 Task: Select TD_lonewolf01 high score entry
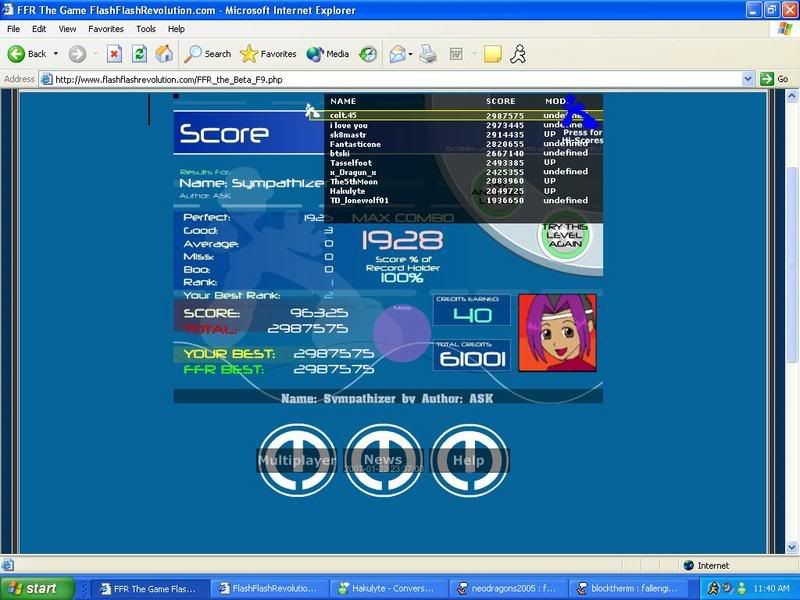coord(458,201)
